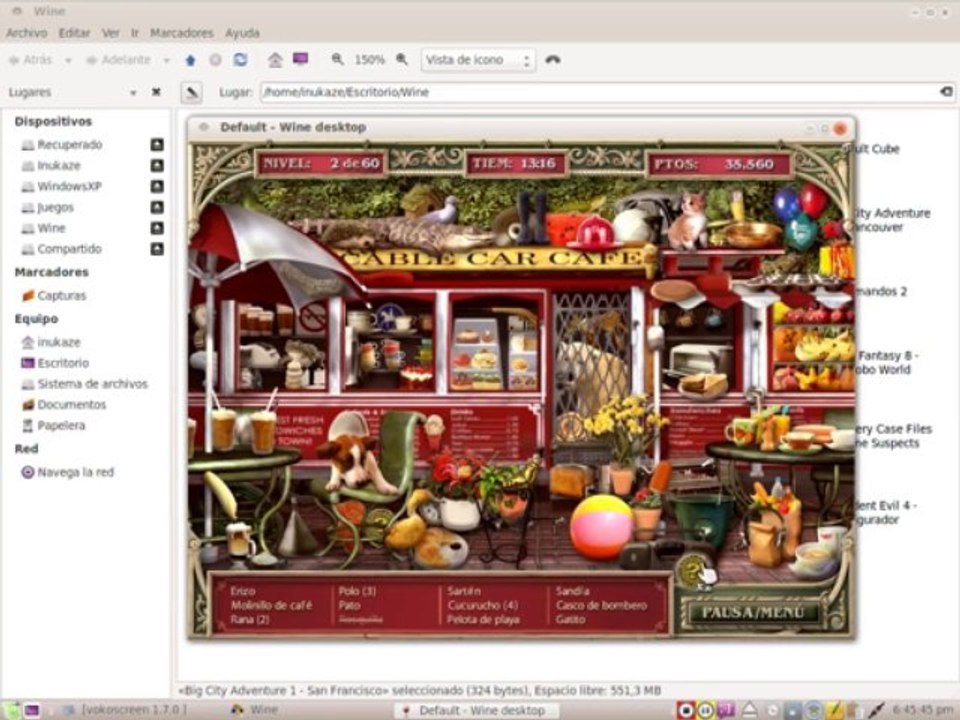Eject the Wine device
The image size is (960, 720).
click(157, 228)
